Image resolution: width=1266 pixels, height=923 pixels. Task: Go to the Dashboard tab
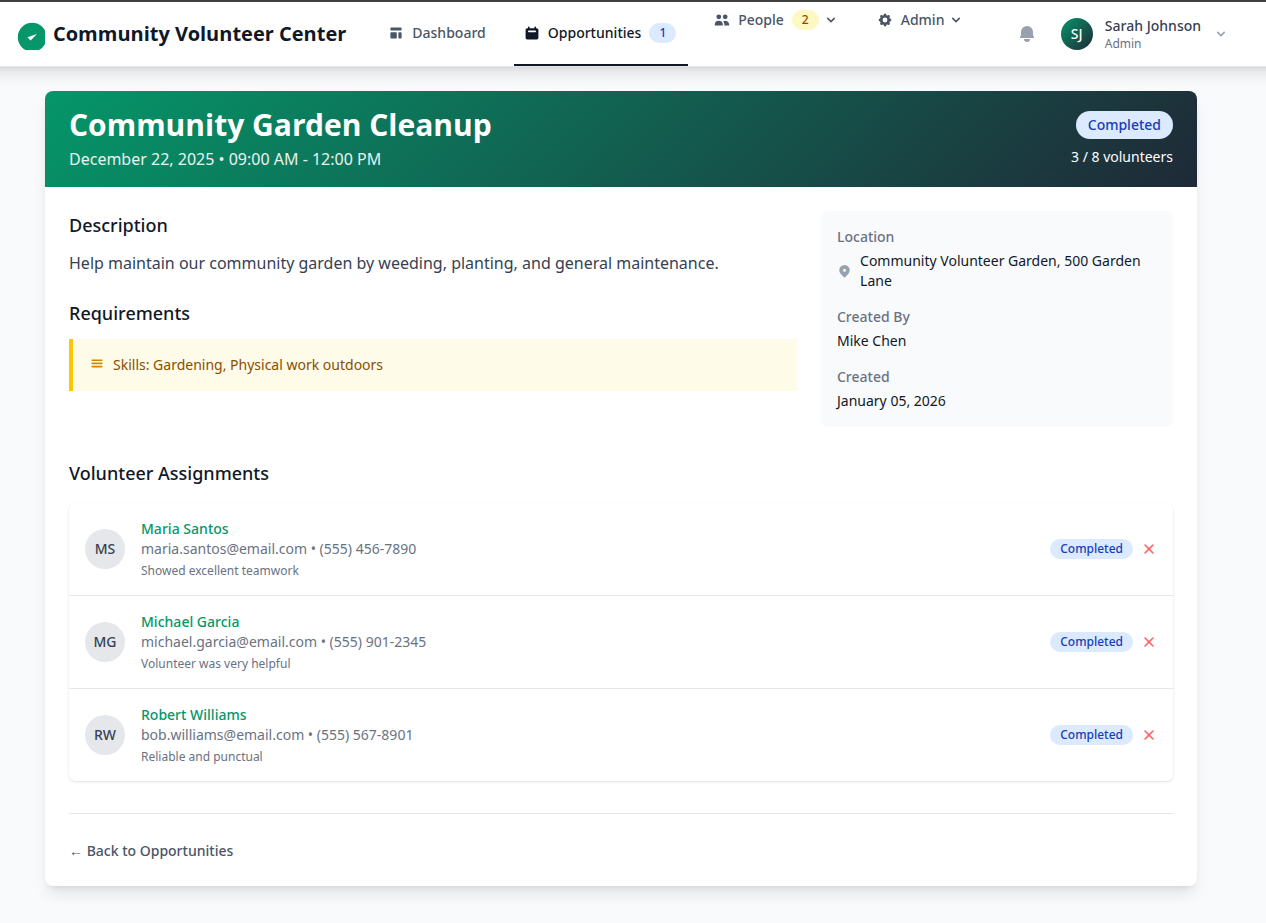(438, 33)
